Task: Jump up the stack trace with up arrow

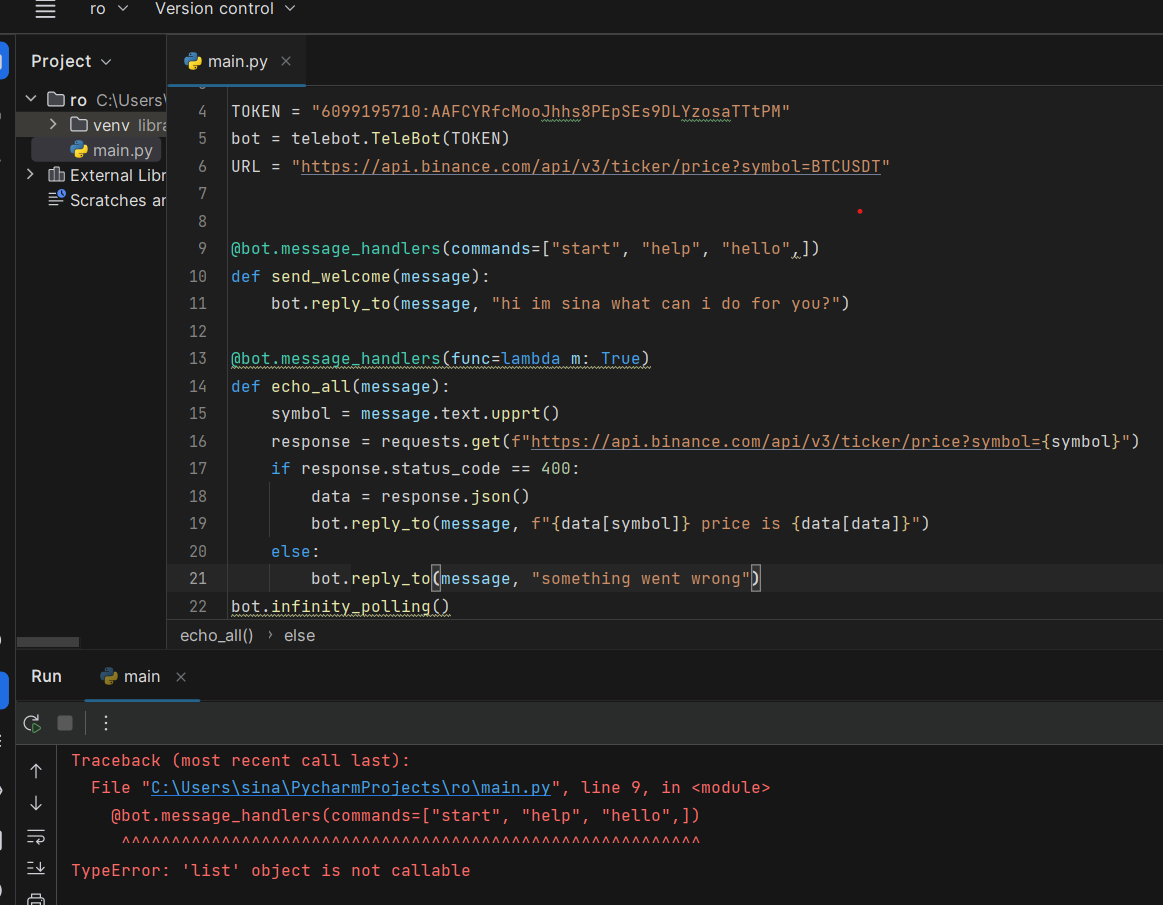Action: [x=36, y=771]
